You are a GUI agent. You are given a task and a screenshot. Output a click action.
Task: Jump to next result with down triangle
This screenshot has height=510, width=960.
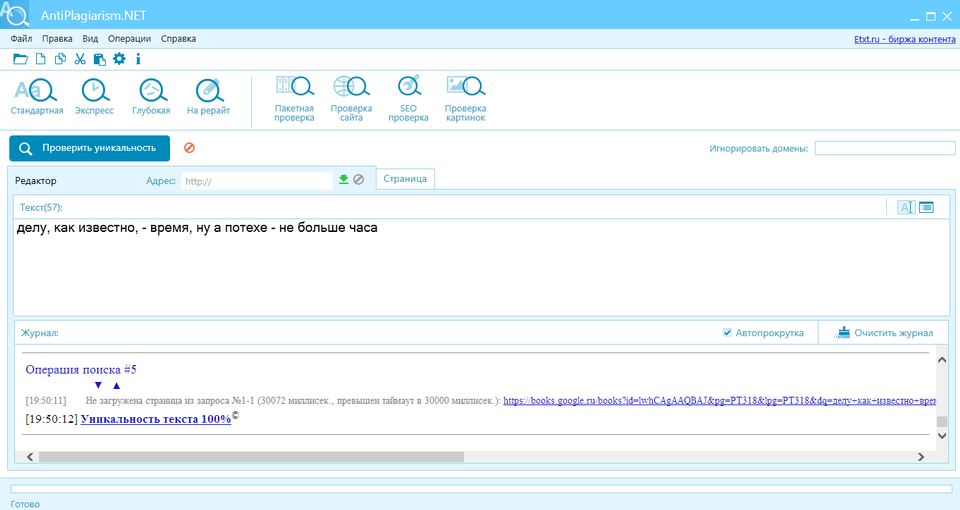coord(98,385)
